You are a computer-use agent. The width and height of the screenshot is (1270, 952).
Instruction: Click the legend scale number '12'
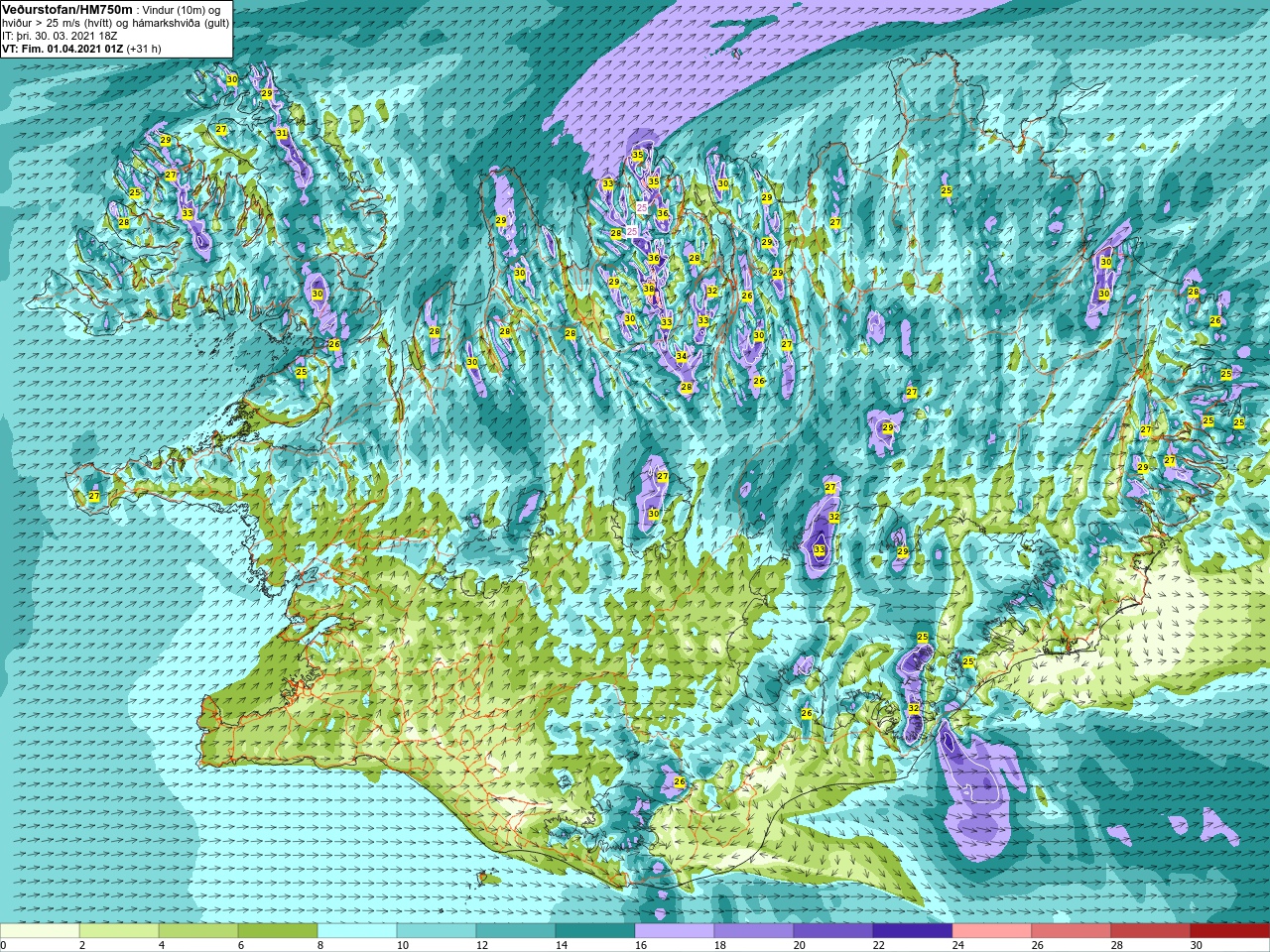tap(481, 945)
